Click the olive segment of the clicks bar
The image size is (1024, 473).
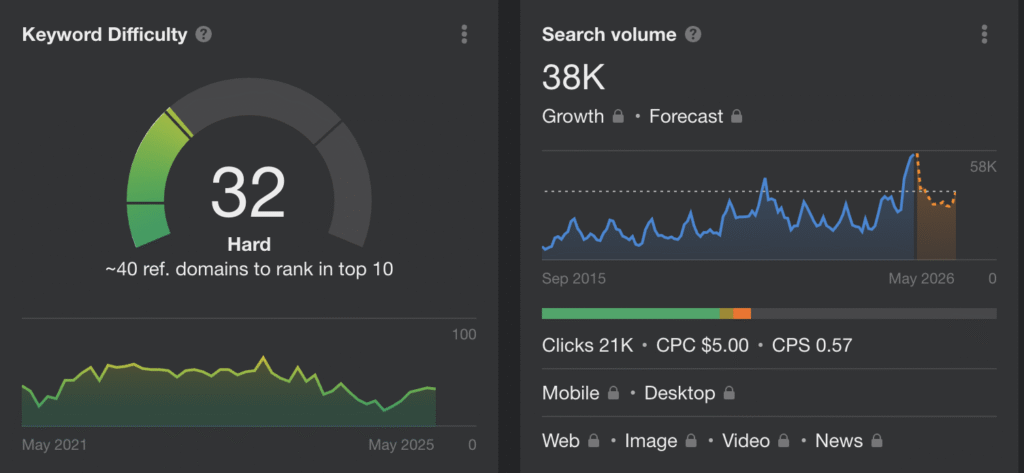point(726,314)
